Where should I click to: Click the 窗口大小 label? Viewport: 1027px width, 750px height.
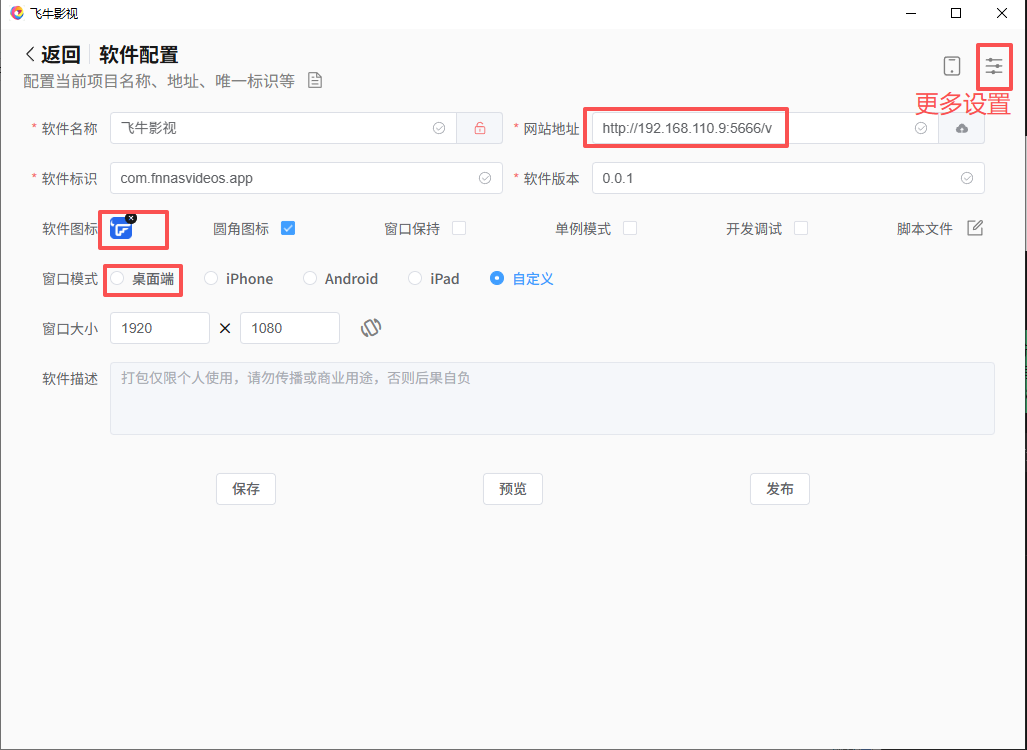pyautogui.click(x=70, y=328)
